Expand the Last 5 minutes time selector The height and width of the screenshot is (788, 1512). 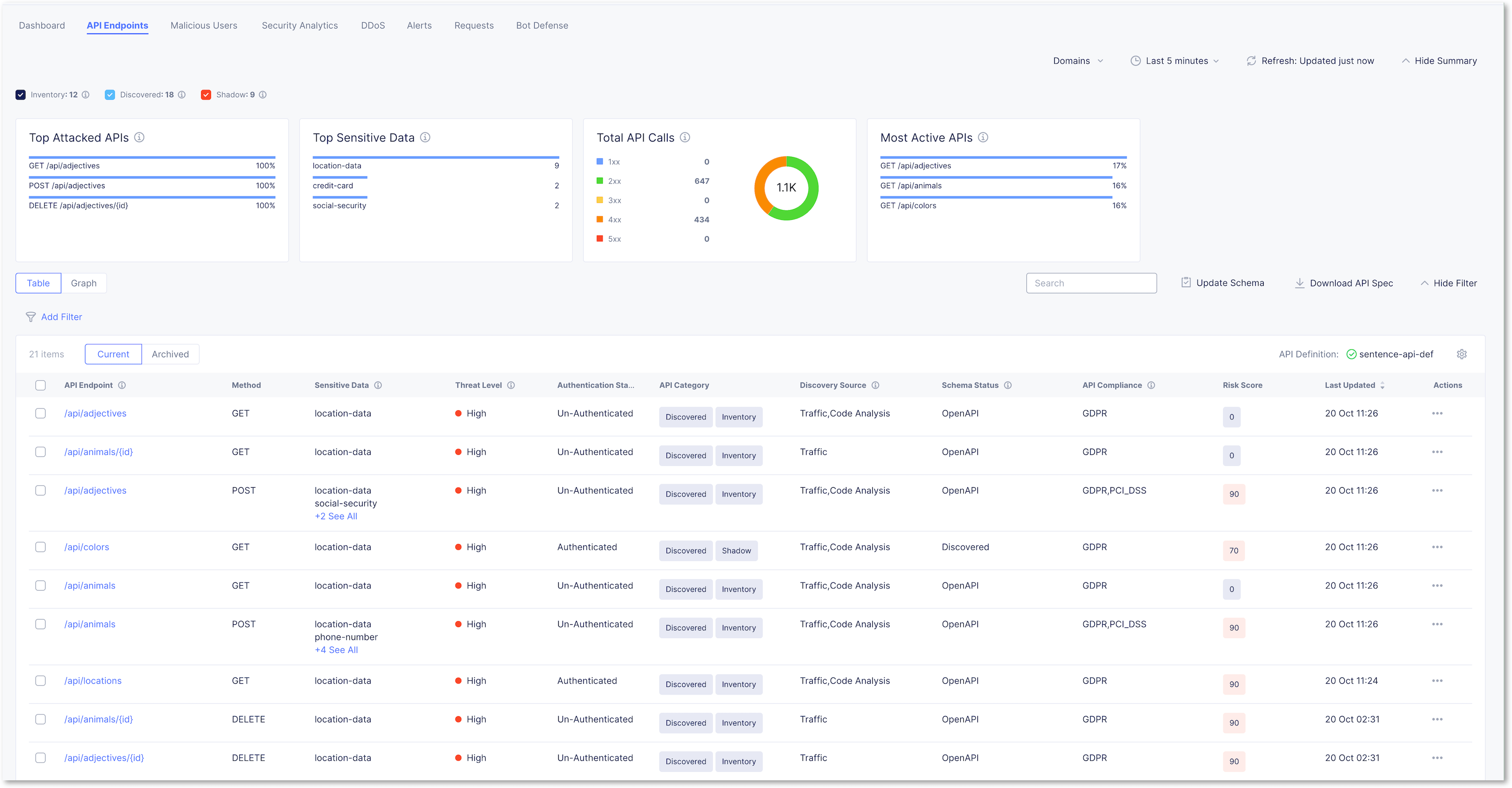coord(1175,60)
